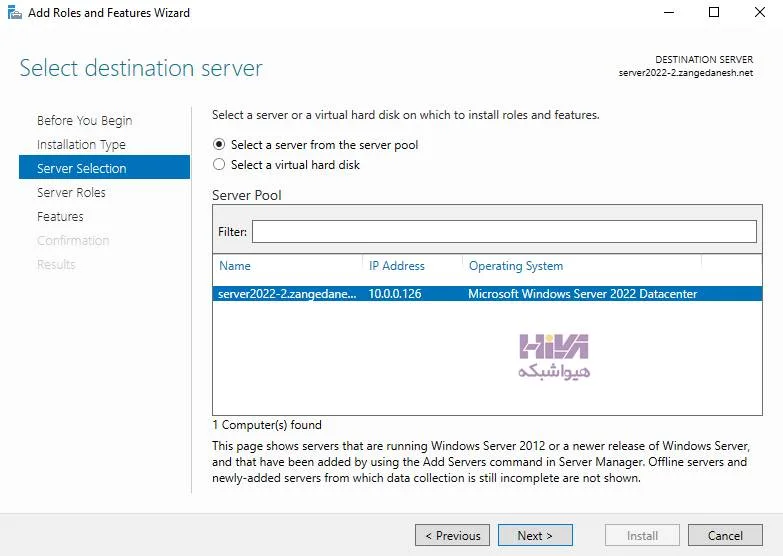Go to Before You Begin step

click(x=84, y=120)
